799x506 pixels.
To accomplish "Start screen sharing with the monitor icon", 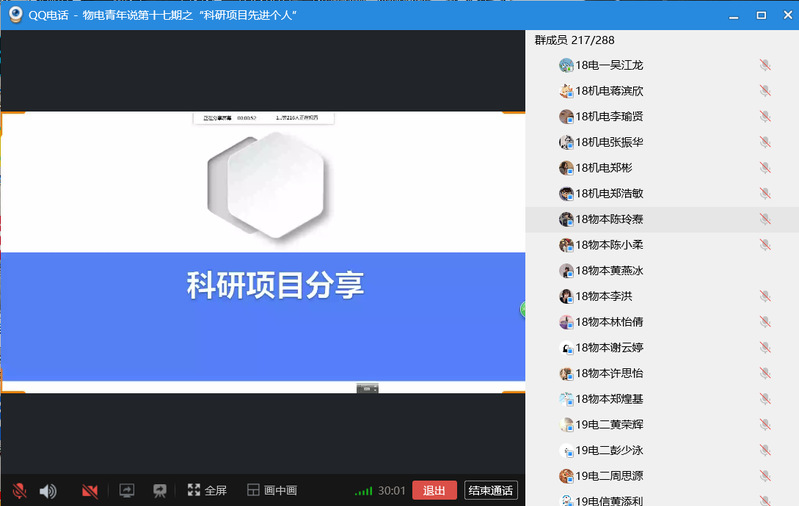I will 127,491.
